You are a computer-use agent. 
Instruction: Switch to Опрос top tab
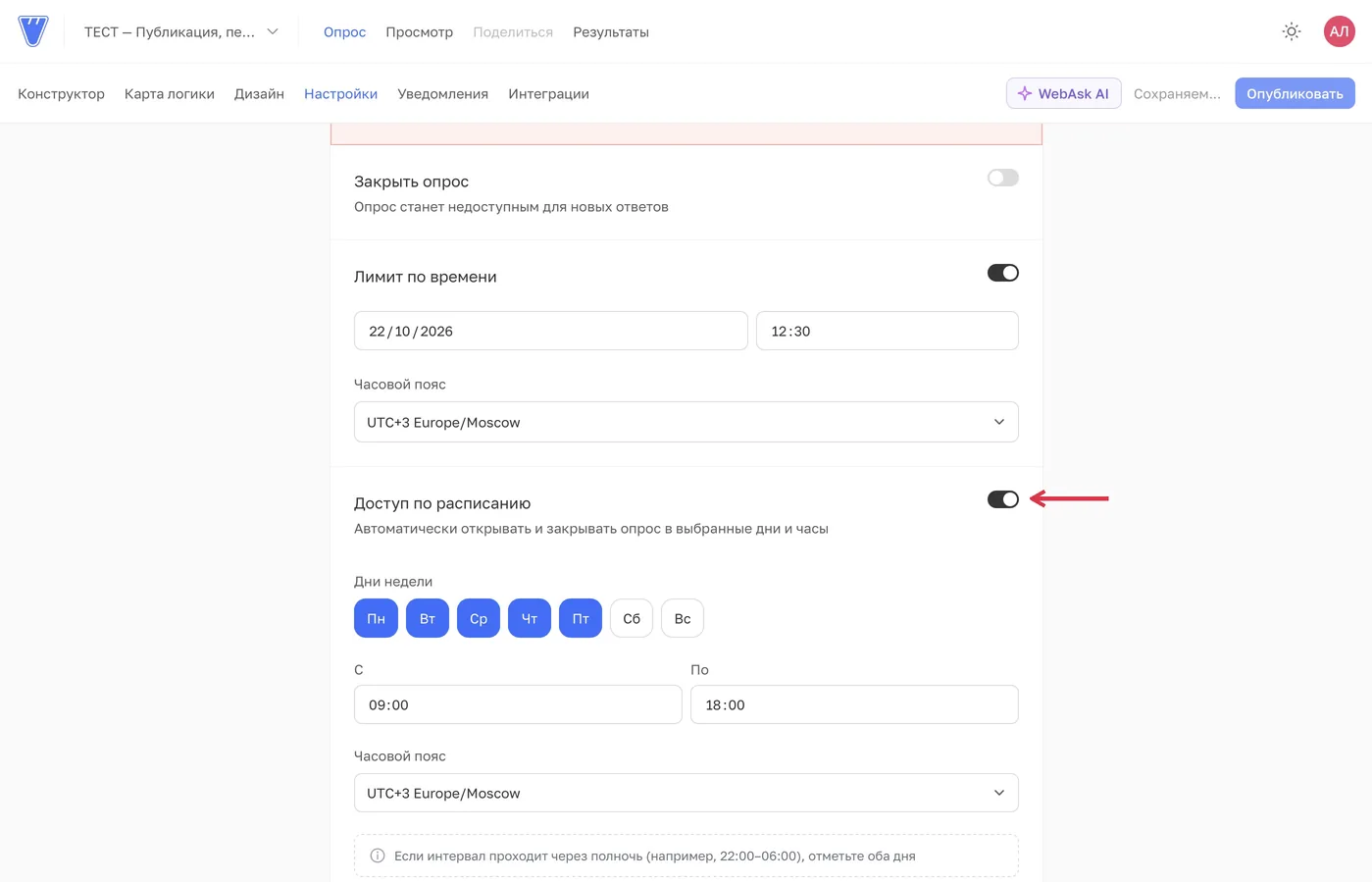(x=344, y=31)
